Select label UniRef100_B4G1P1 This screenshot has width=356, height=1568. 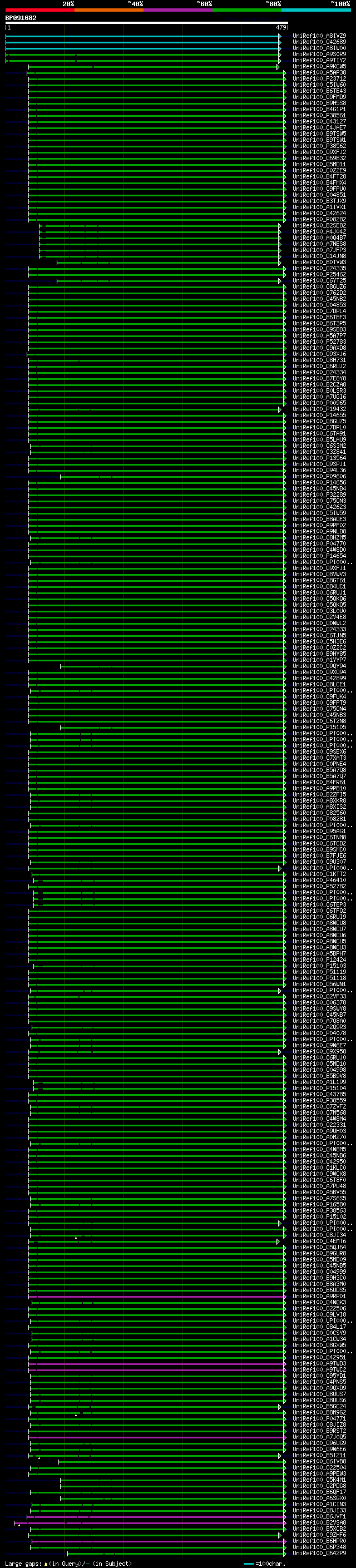[319, 109]
